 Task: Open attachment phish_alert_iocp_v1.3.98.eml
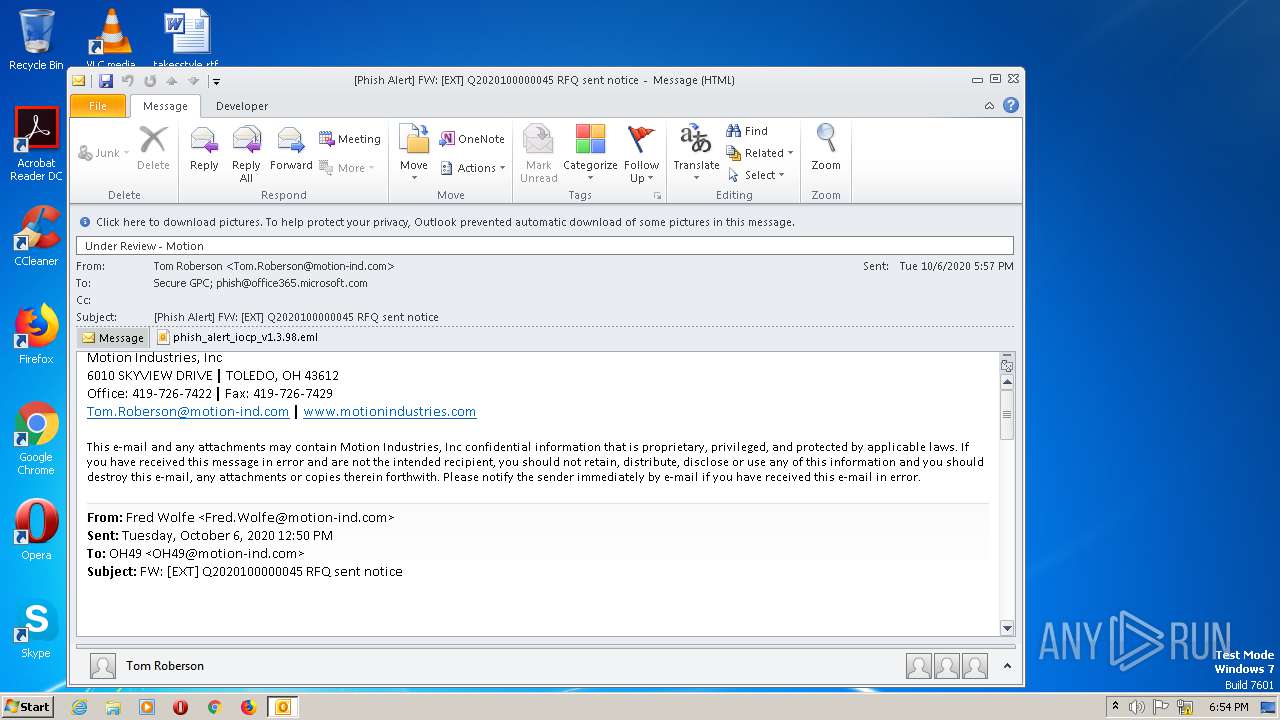click(237, 338)
